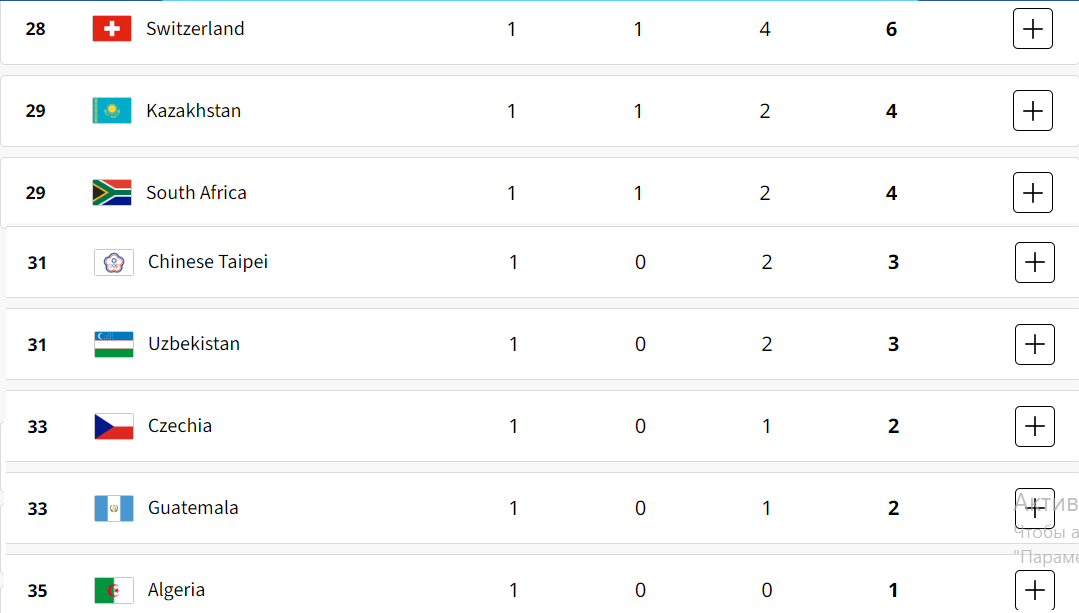The height and width of the screenshot is (613, 1079).
Task: Click the Kazakhstan flag icon
Action: [111, 111]
